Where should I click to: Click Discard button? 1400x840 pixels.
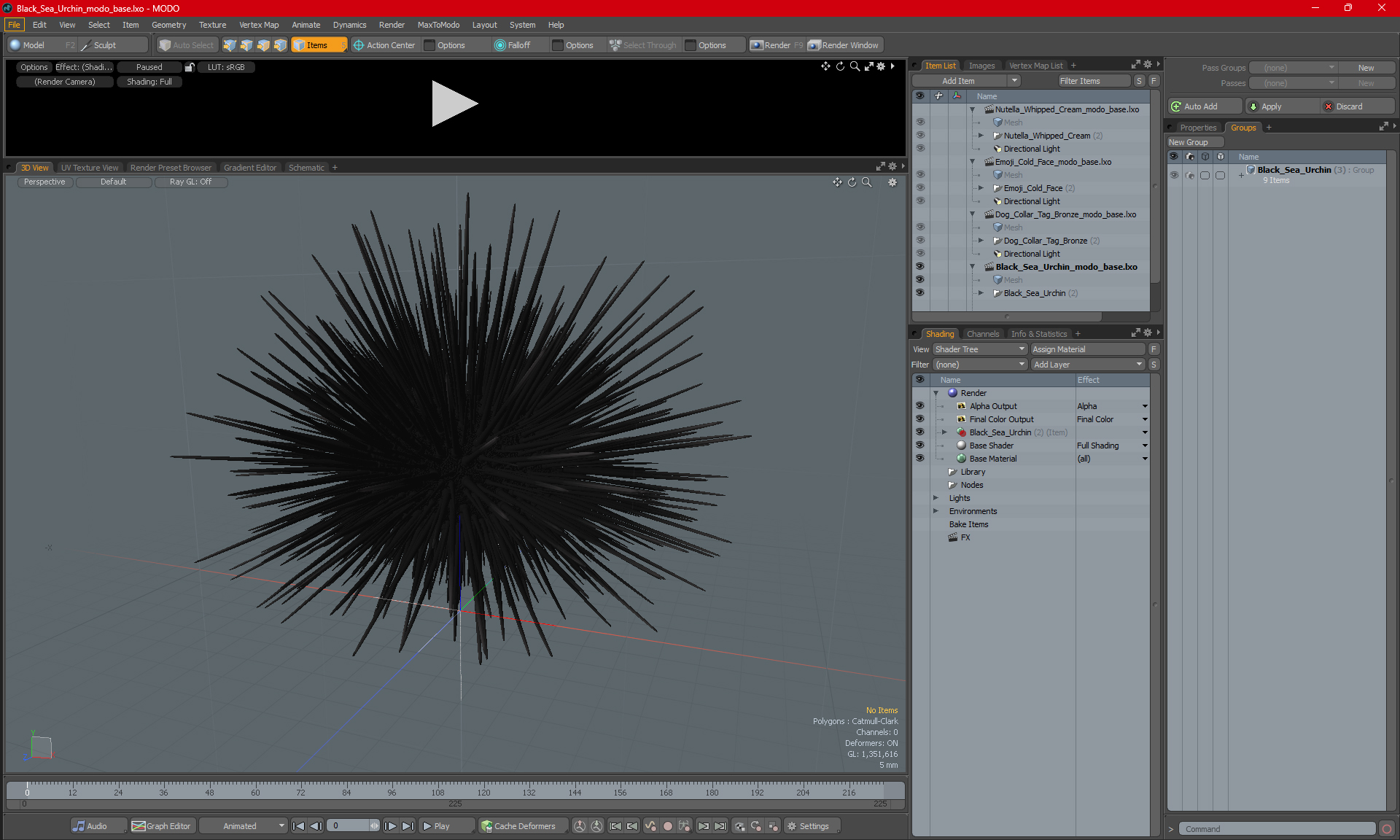click(x=1357, y=106)
